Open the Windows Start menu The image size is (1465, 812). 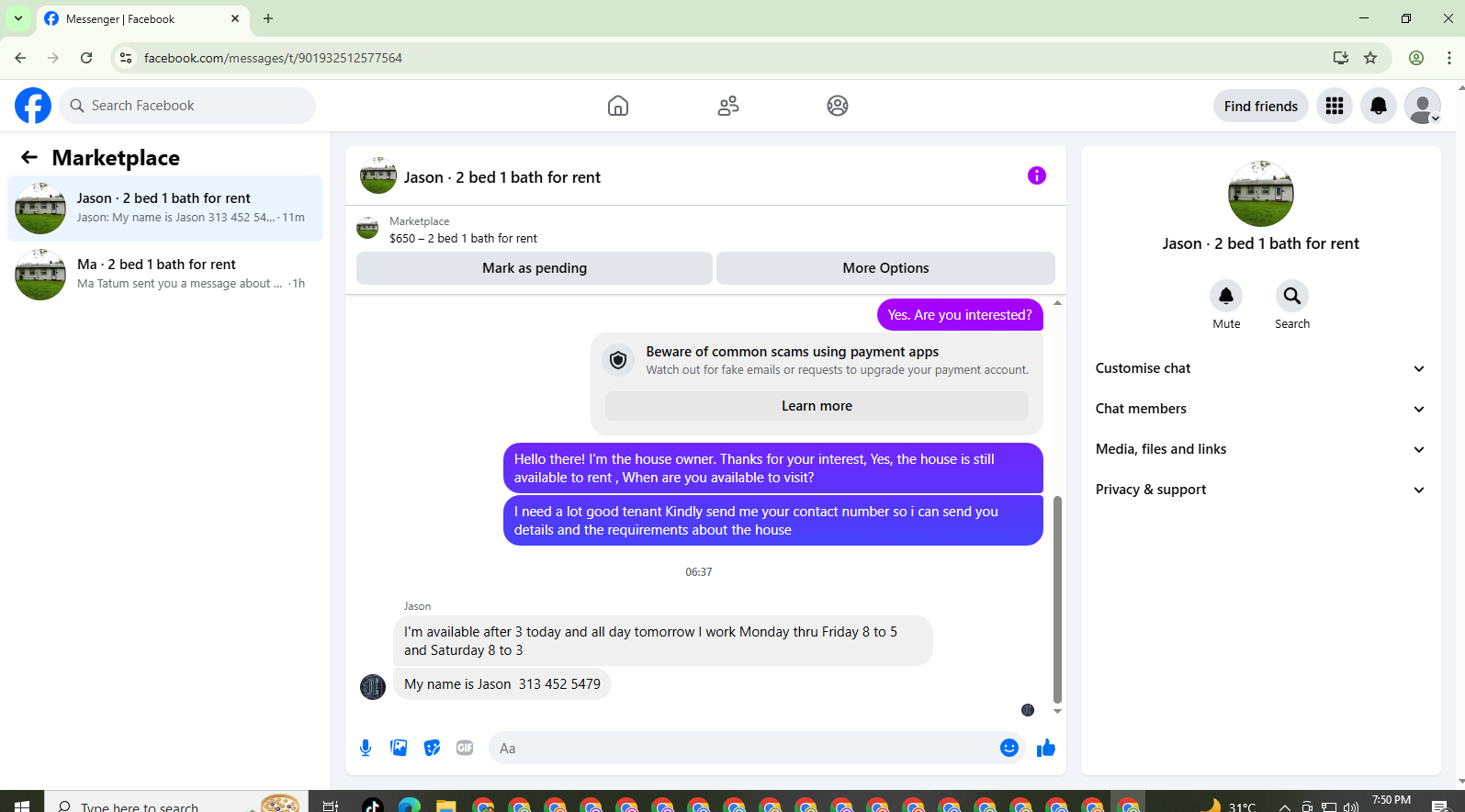[22, 806]
